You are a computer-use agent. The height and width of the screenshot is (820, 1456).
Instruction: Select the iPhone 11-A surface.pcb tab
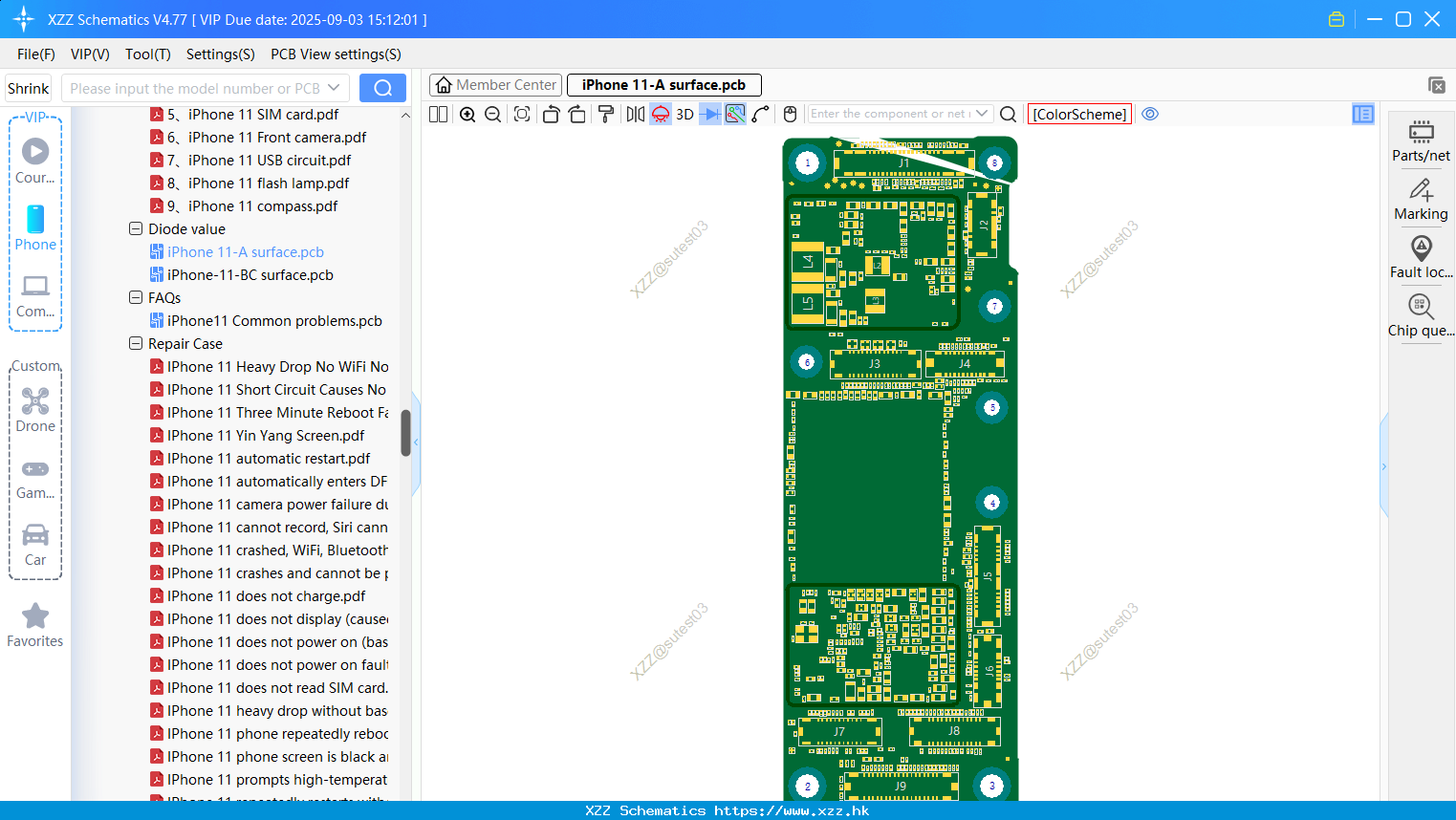[663, 85]
